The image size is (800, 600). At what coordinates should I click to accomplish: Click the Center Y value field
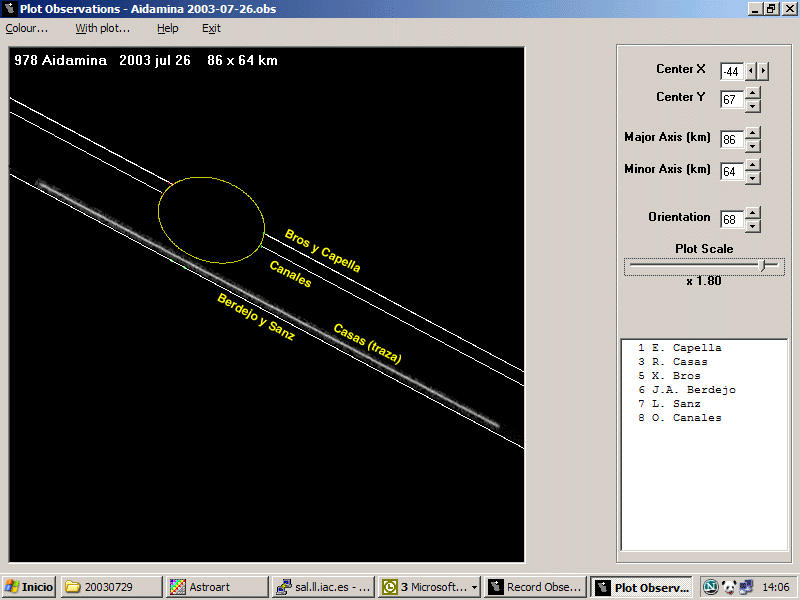tap(732, 99)
